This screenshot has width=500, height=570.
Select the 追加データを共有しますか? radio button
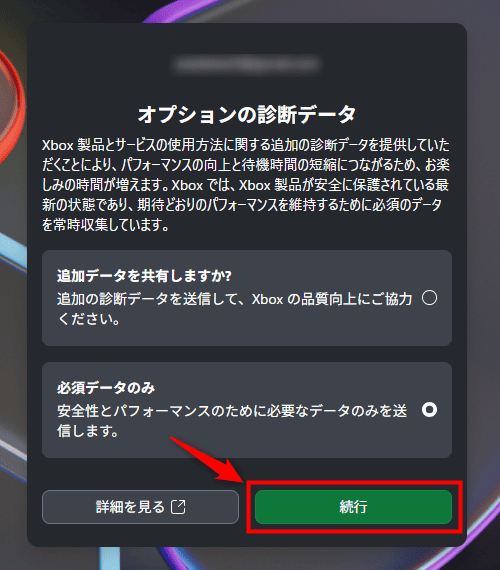pyautogui.click(x=429, y=298)
